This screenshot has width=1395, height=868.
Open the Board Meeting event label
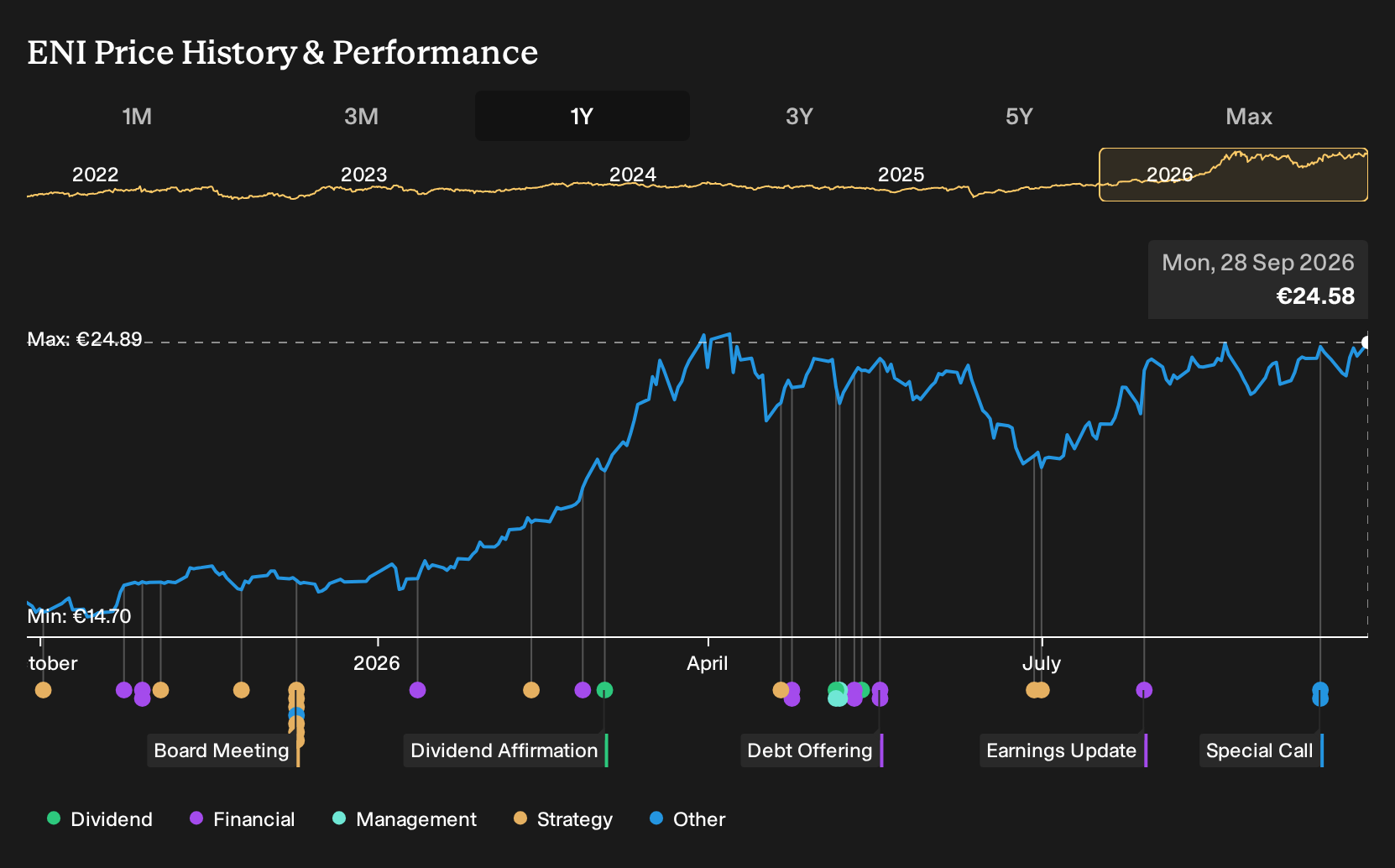click(222, 750)
